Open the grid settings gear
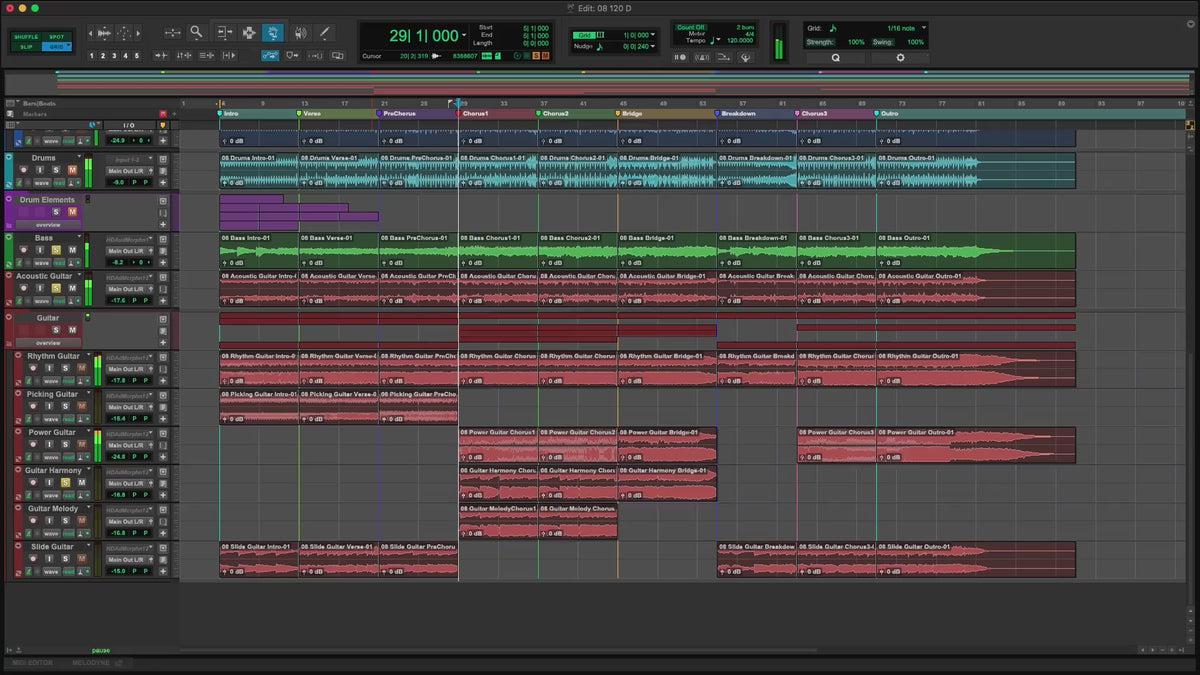The height and width of the screenshot is (675, 1200). point(900,58)
